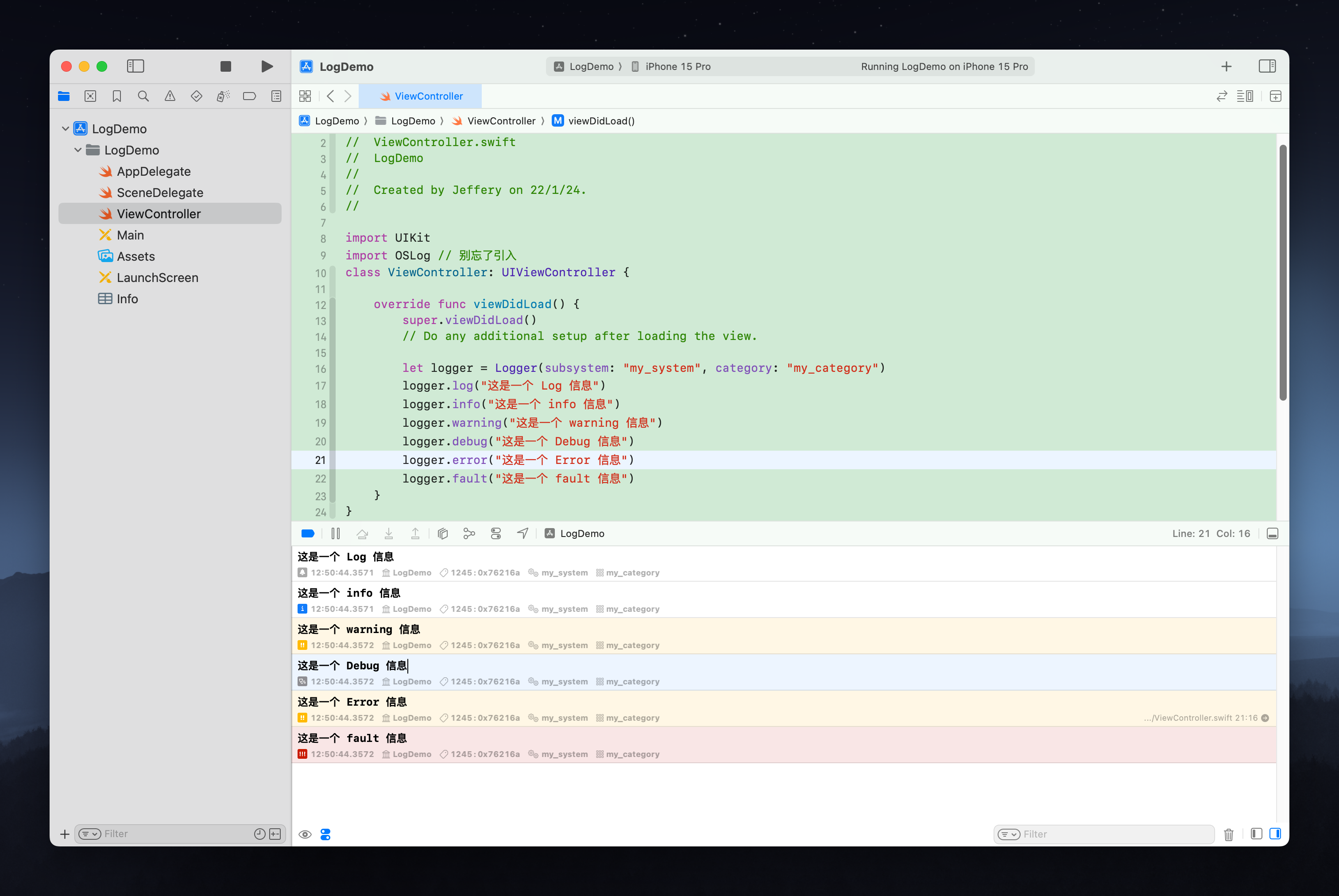Collapse the top-level LogDemo project
1339x896 pixels.
pyautogui.click(x=65, y=128)
